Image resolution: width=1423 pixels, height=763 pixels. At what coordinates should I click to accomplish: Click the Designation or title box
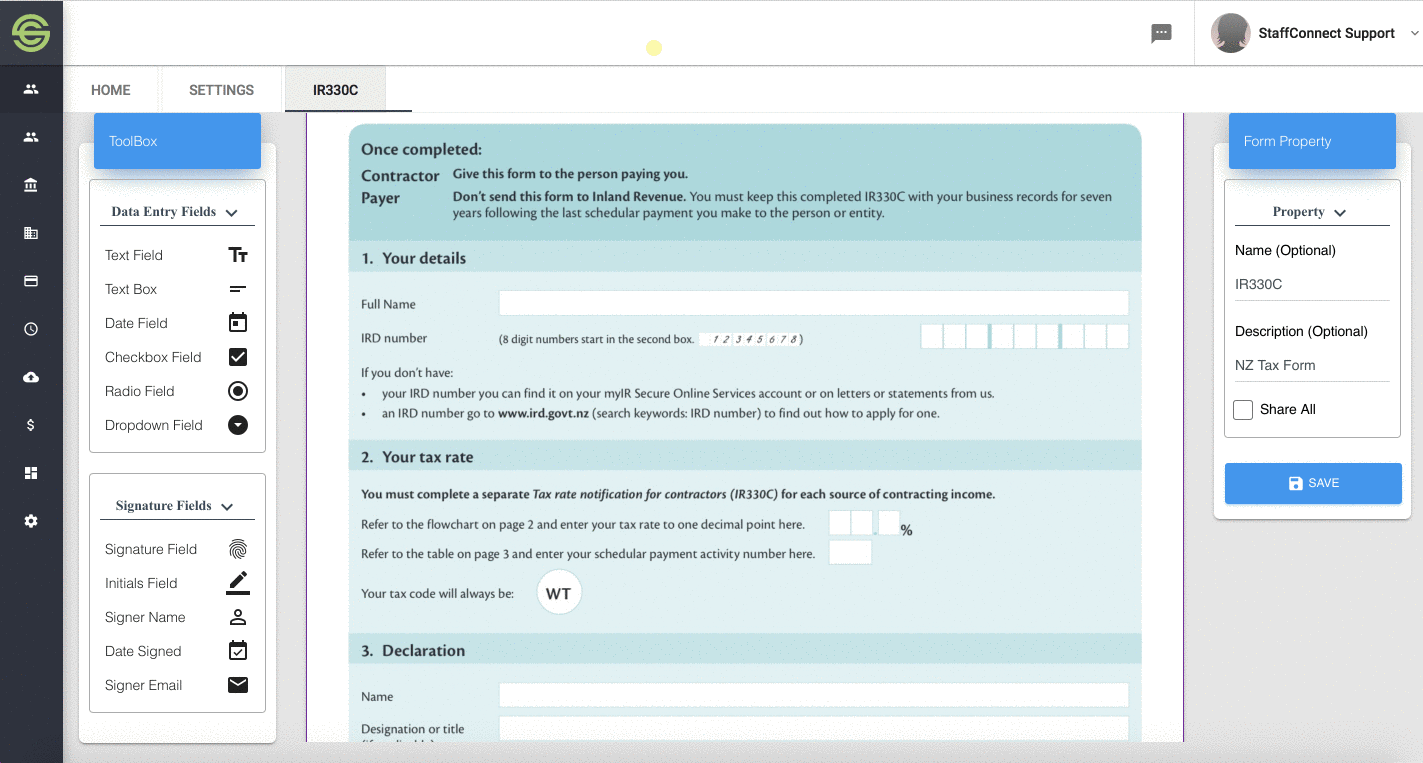tap(813, 729)
